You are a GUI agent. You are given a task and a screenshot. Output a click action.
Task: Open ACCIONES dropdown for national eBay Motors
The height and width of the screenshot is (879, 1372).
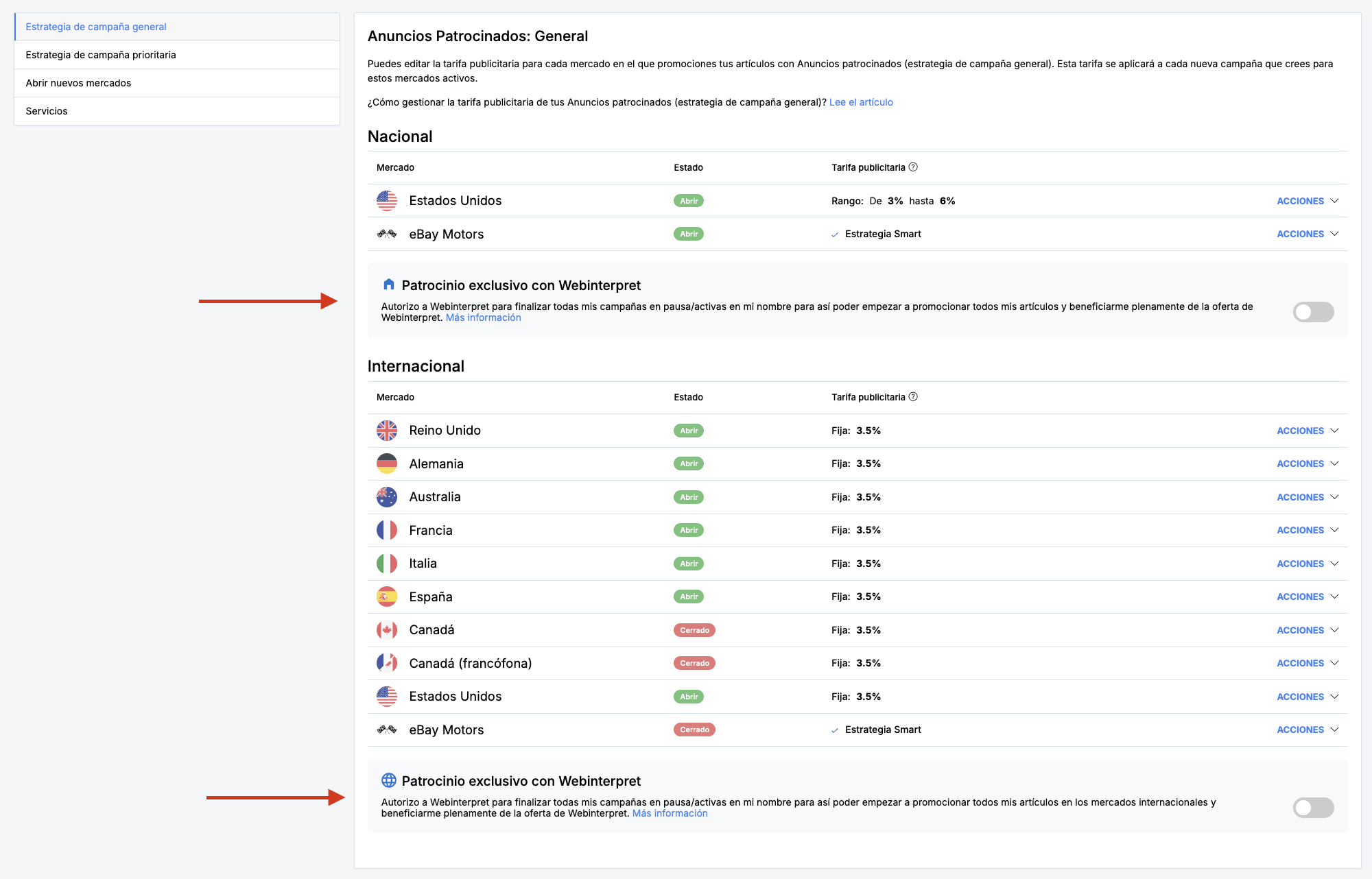pos(1308,234)
